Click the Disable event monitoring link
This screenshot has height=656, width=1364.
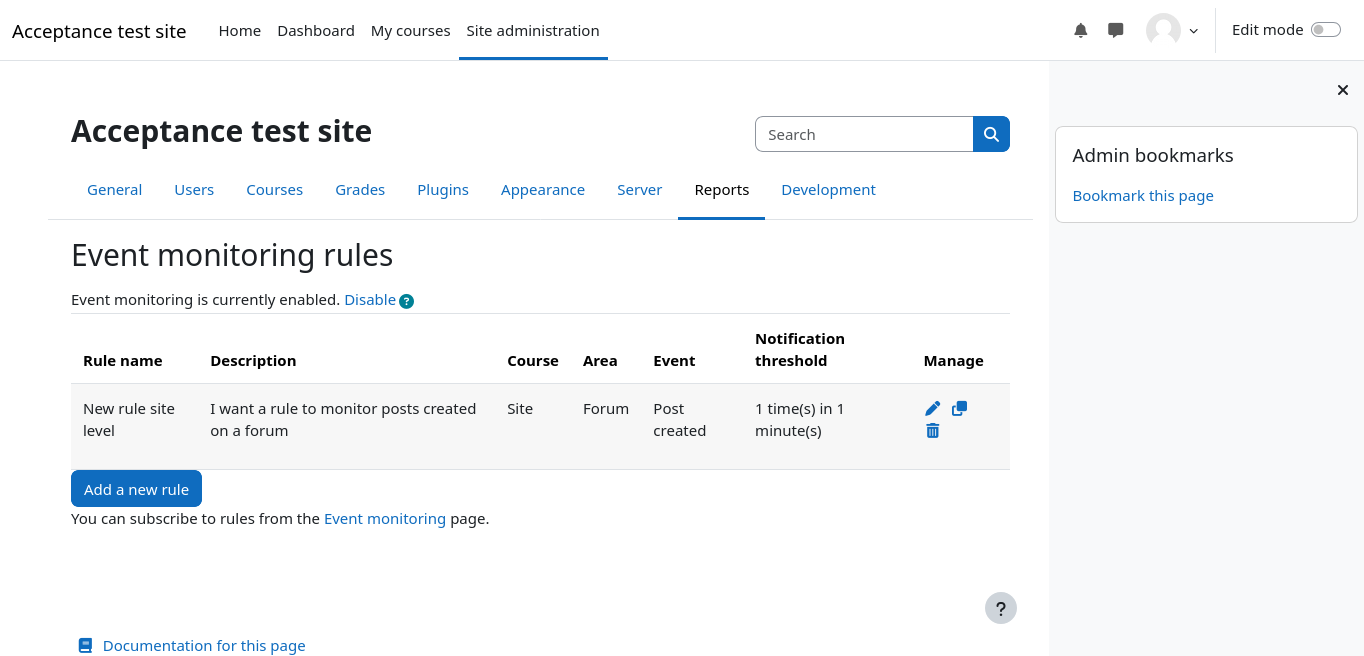(370, 300)
